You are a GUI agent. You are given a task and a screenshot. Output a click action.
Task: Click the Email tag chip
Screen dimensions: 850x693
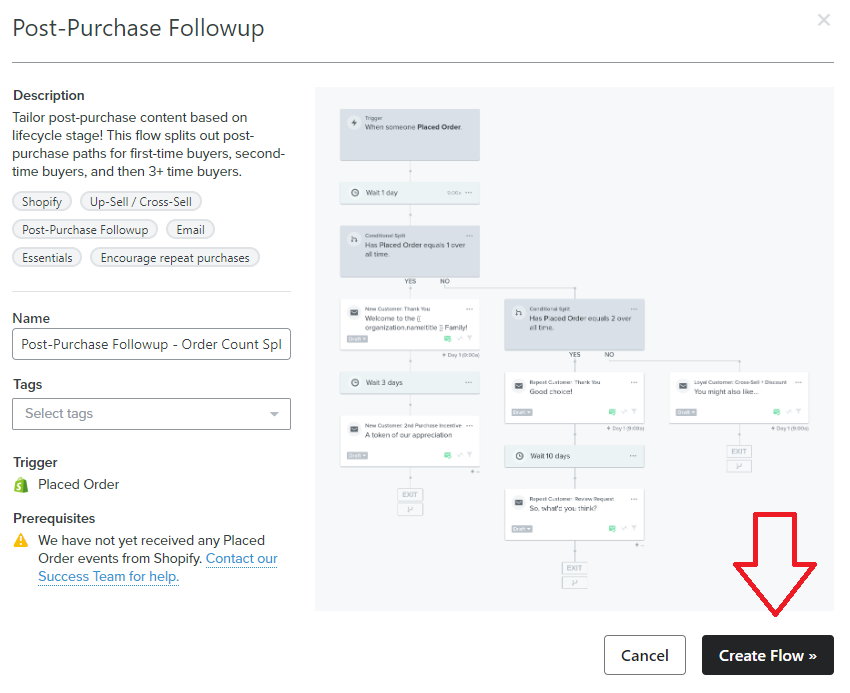pos(190,230)
